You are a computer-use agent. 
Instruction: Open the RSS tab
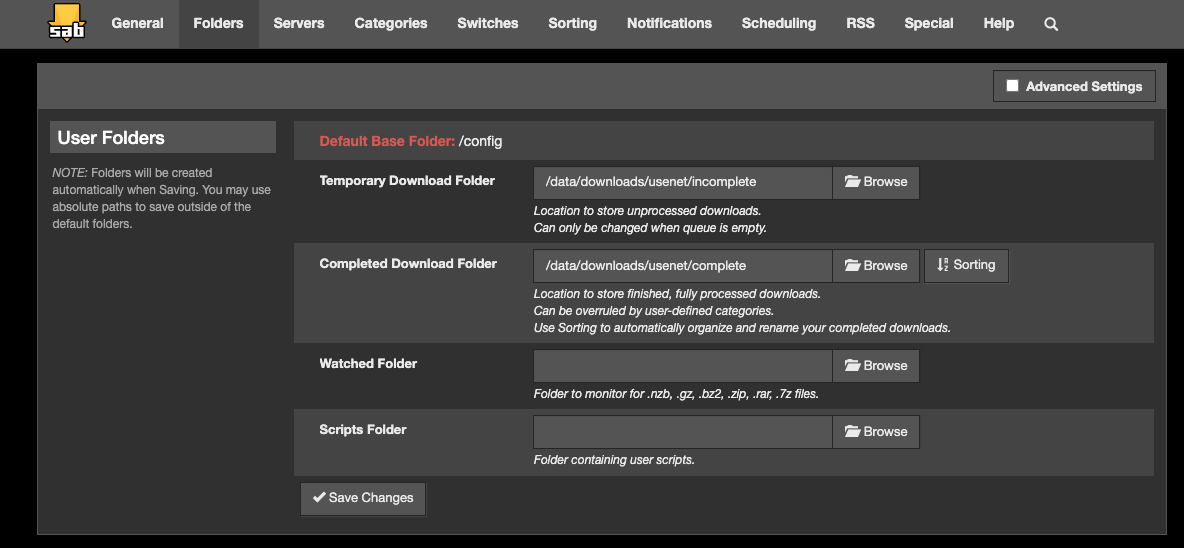click(860, 23)
